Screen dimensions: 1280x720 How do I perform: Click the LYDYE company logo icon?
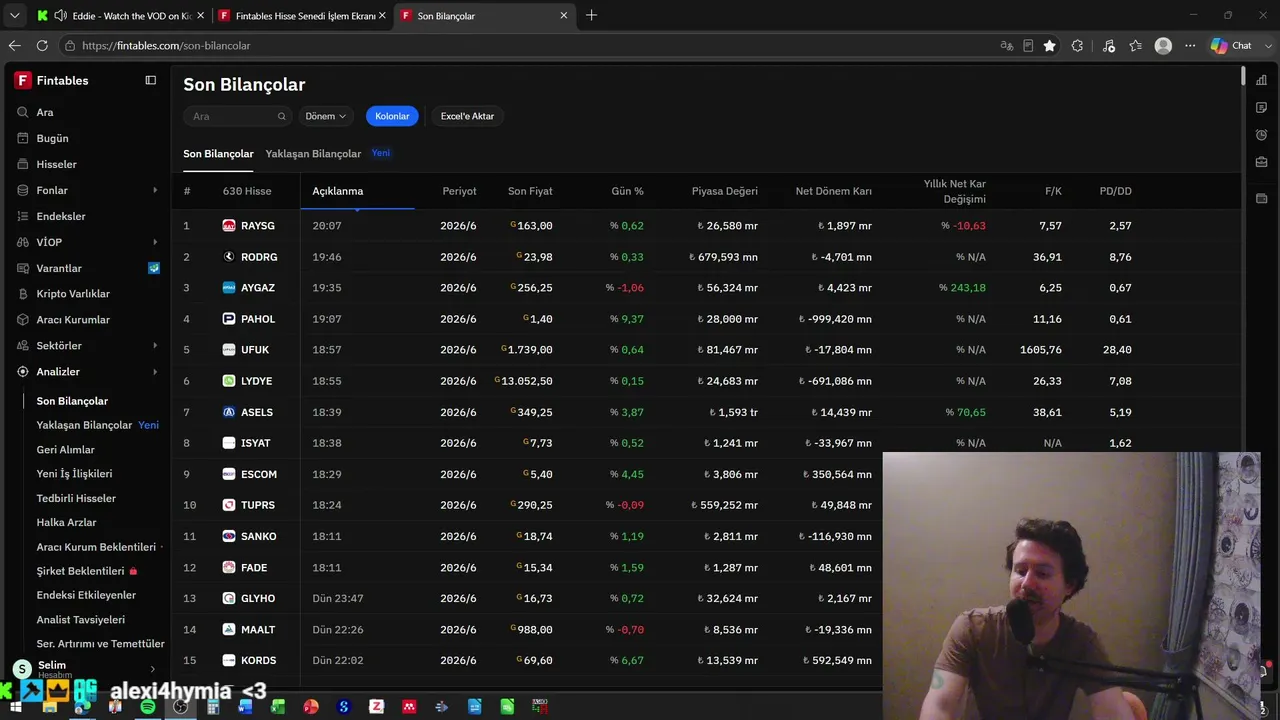[229, 381]
